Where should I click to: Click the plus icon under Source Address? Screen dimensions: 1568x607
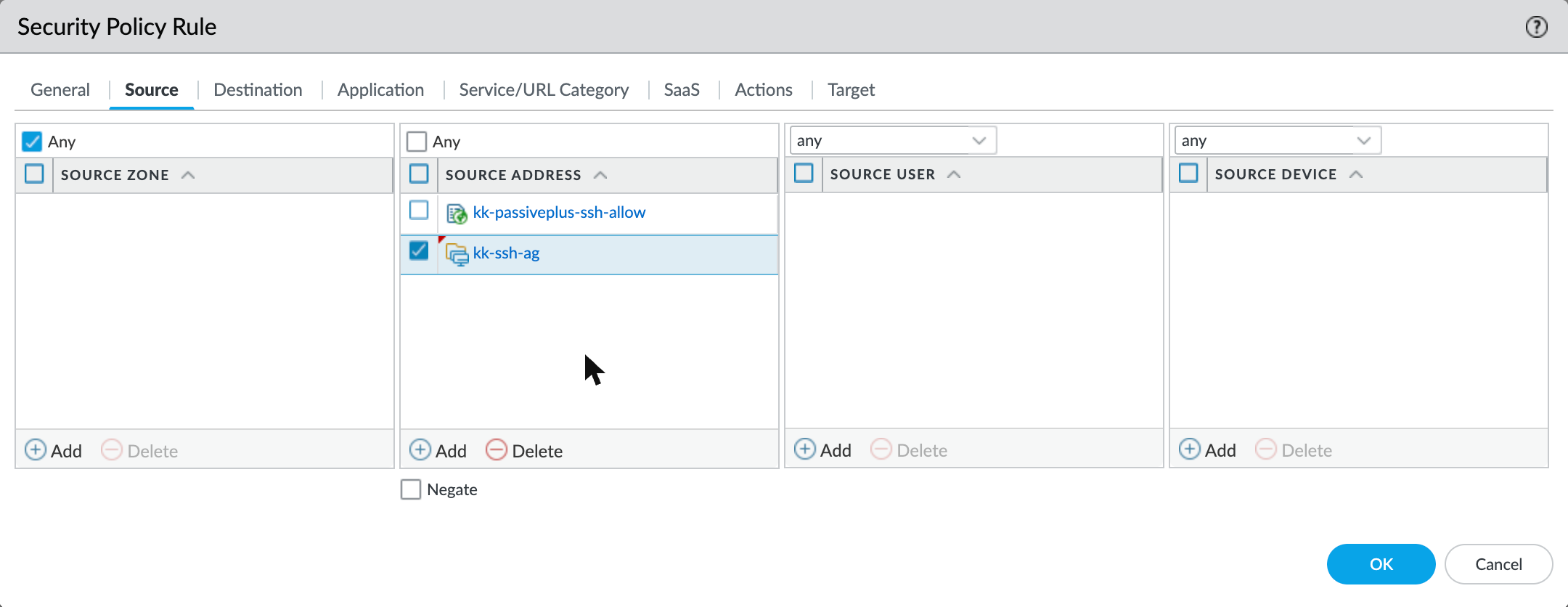420,450
